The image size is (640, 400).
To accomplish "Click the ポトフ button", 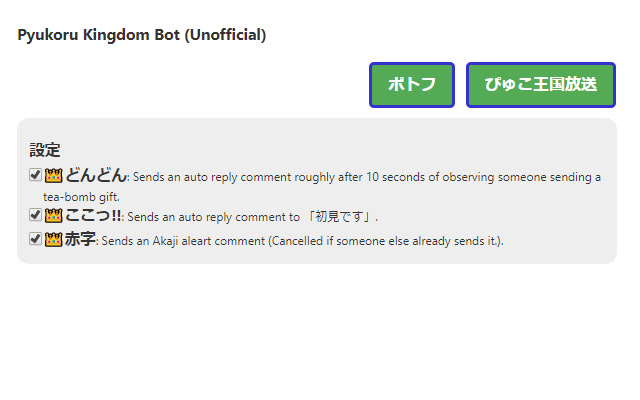I will click(x=412, y=85).
